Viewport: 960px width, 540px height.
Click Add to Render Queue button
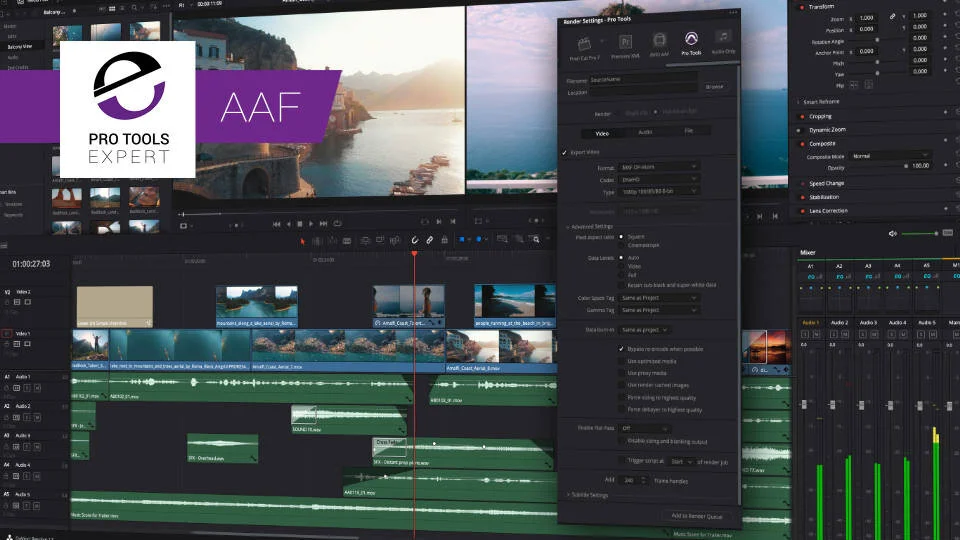pos(697,516)
